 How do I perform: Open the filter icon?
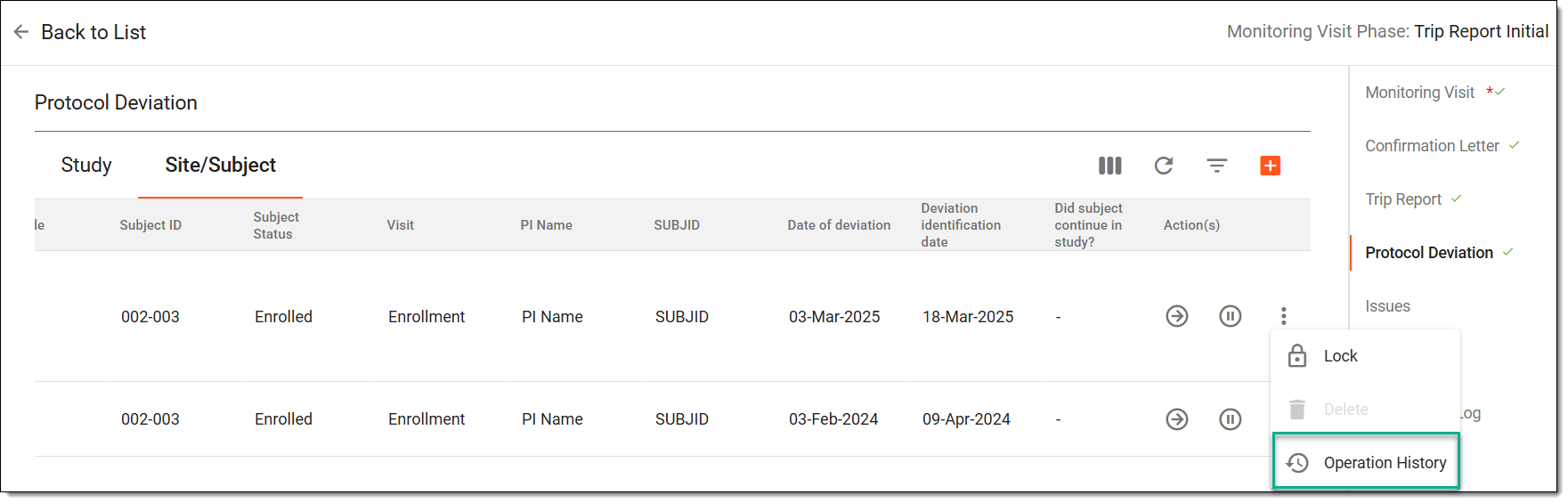tap(1216, 166)
